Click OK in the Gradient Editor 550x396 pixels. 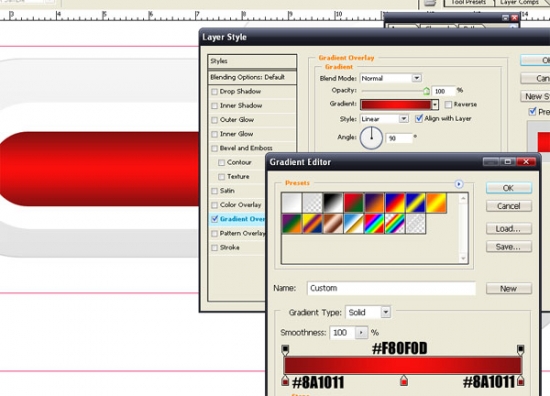(509, 188)
